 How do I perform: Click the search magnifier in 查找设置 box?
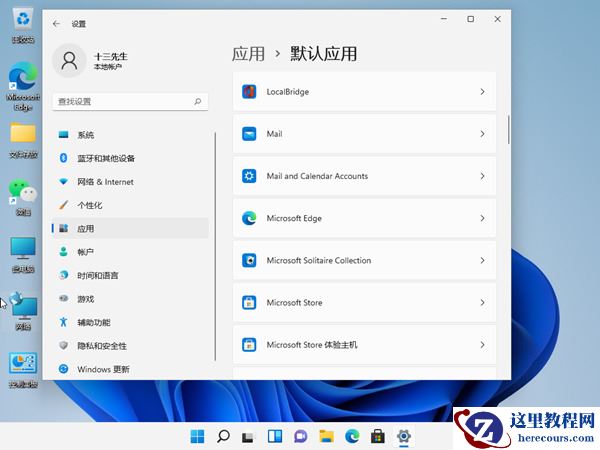click(198, 101)
